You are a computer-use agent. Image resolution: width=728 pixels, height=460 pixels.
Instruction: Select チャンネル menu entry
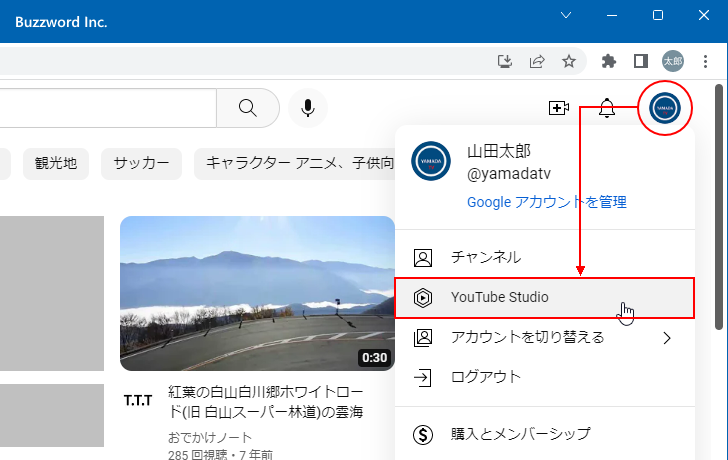click(x=545, y=258)
